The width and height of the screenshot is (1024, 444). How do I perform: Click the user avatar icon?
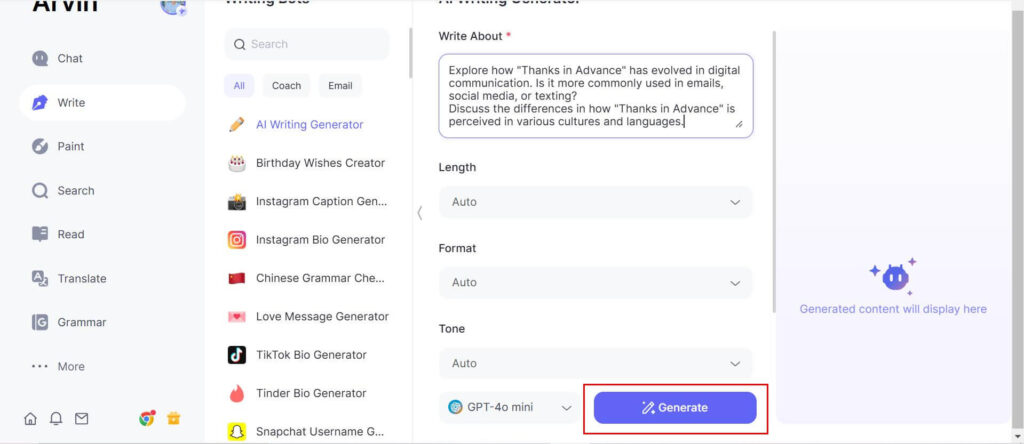(x=173, y=7)
